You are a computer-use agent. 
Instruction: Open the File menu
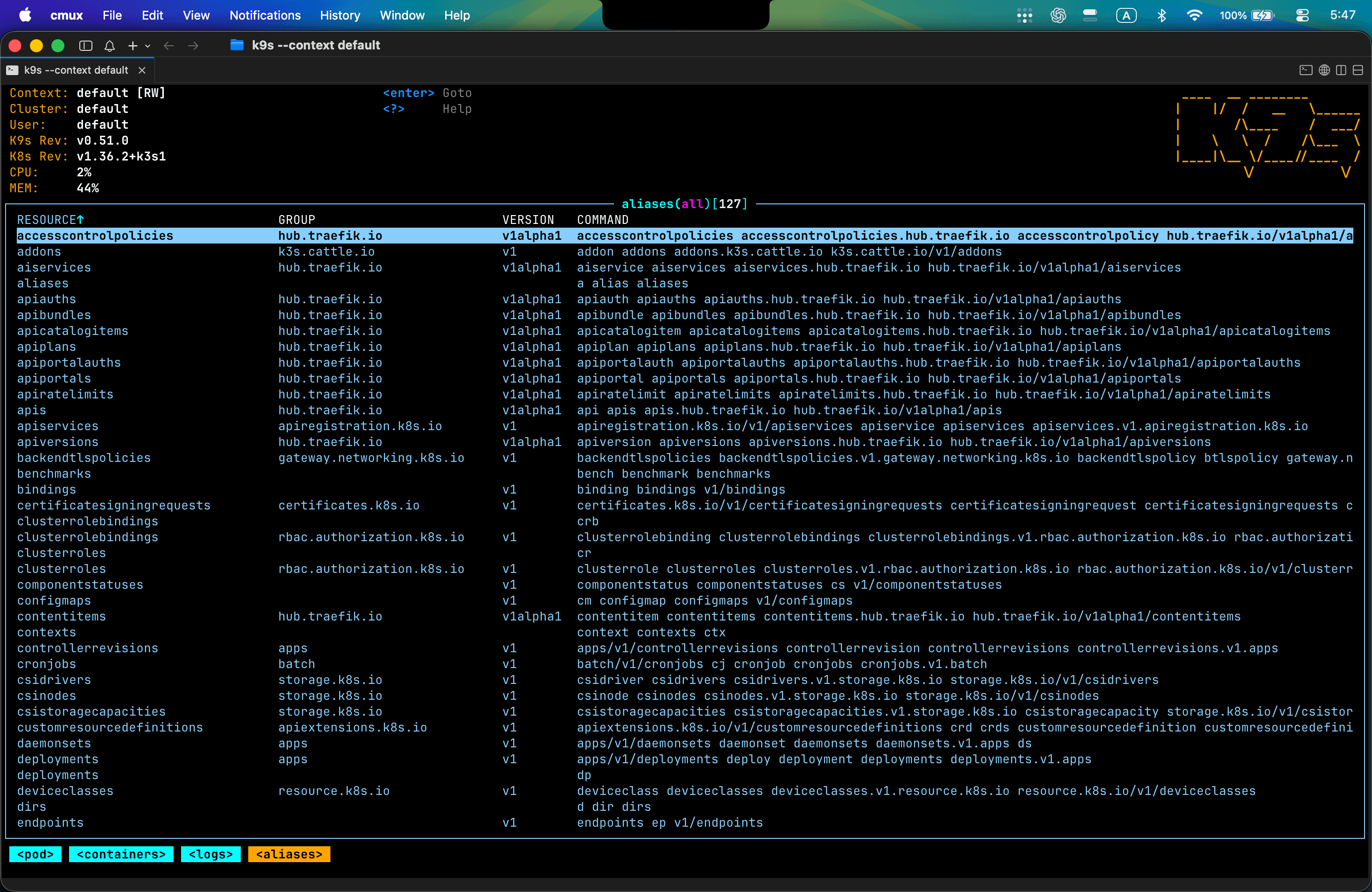point(112,15)
